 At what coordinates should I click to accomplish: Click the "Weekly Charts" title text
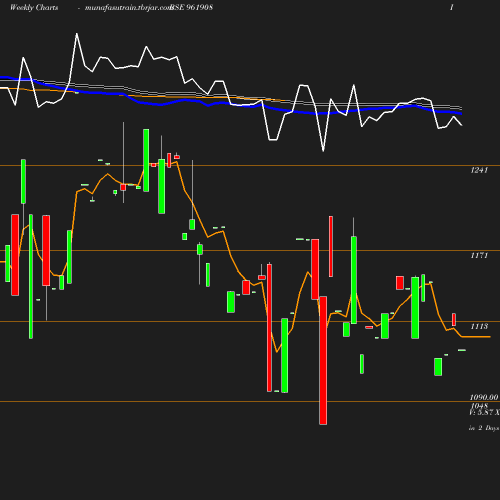pyautogui.click(x=34, y=8)
